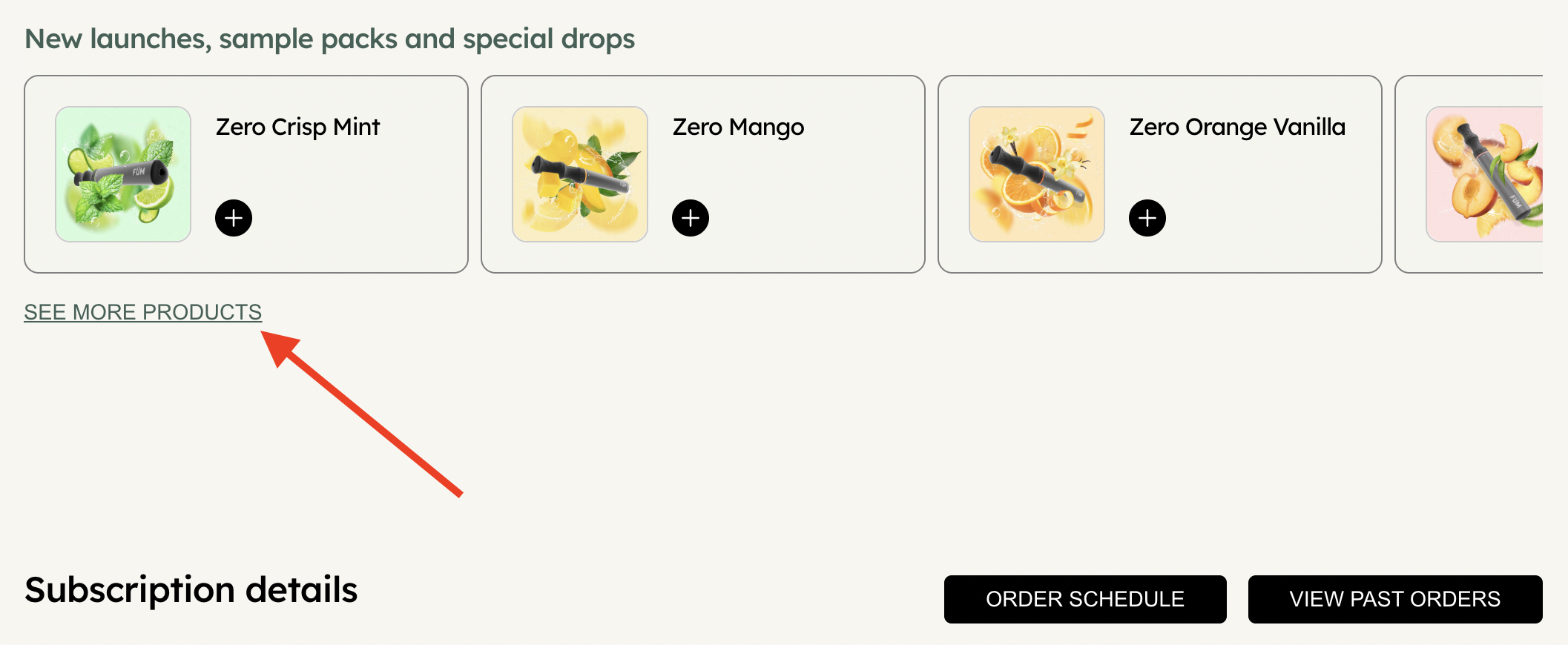Add Zero Crisp Mint with plus icon
This screenshot has width=1568, height=645.
234,218
